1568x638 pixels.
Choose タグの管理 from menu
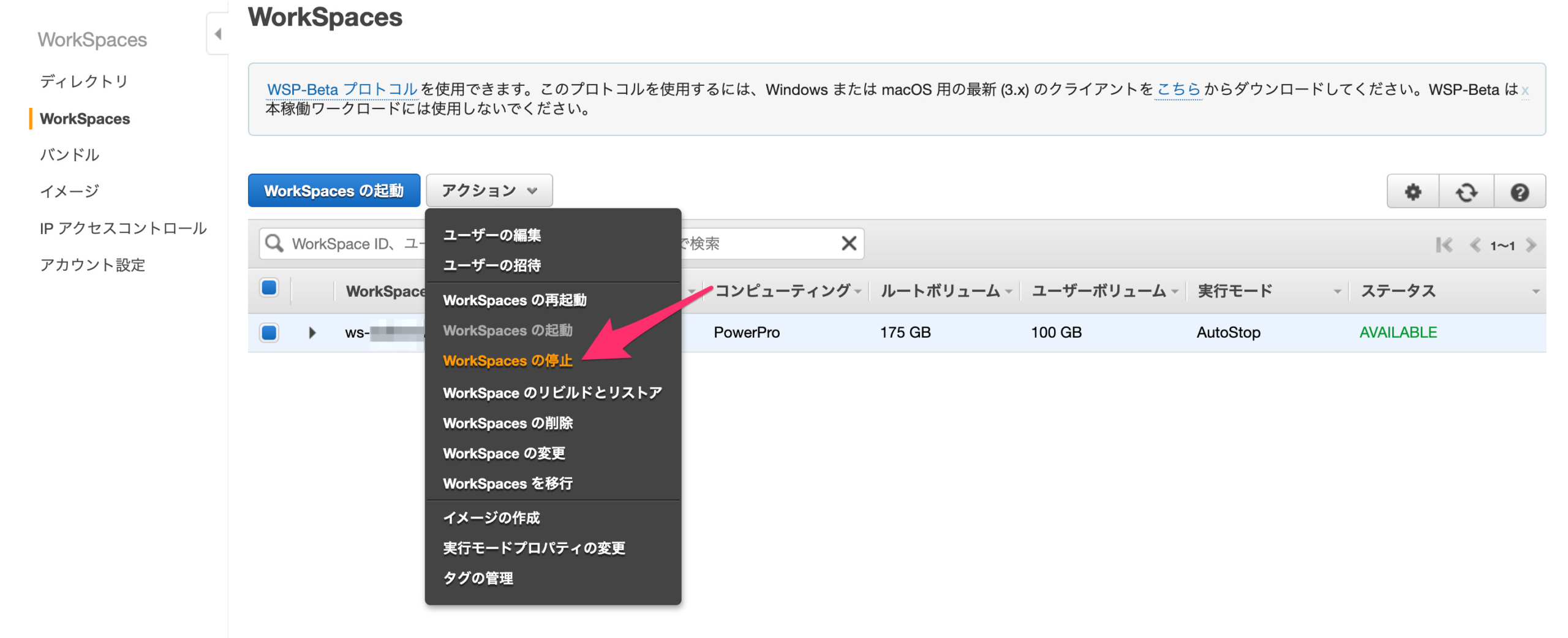(478, 578)
